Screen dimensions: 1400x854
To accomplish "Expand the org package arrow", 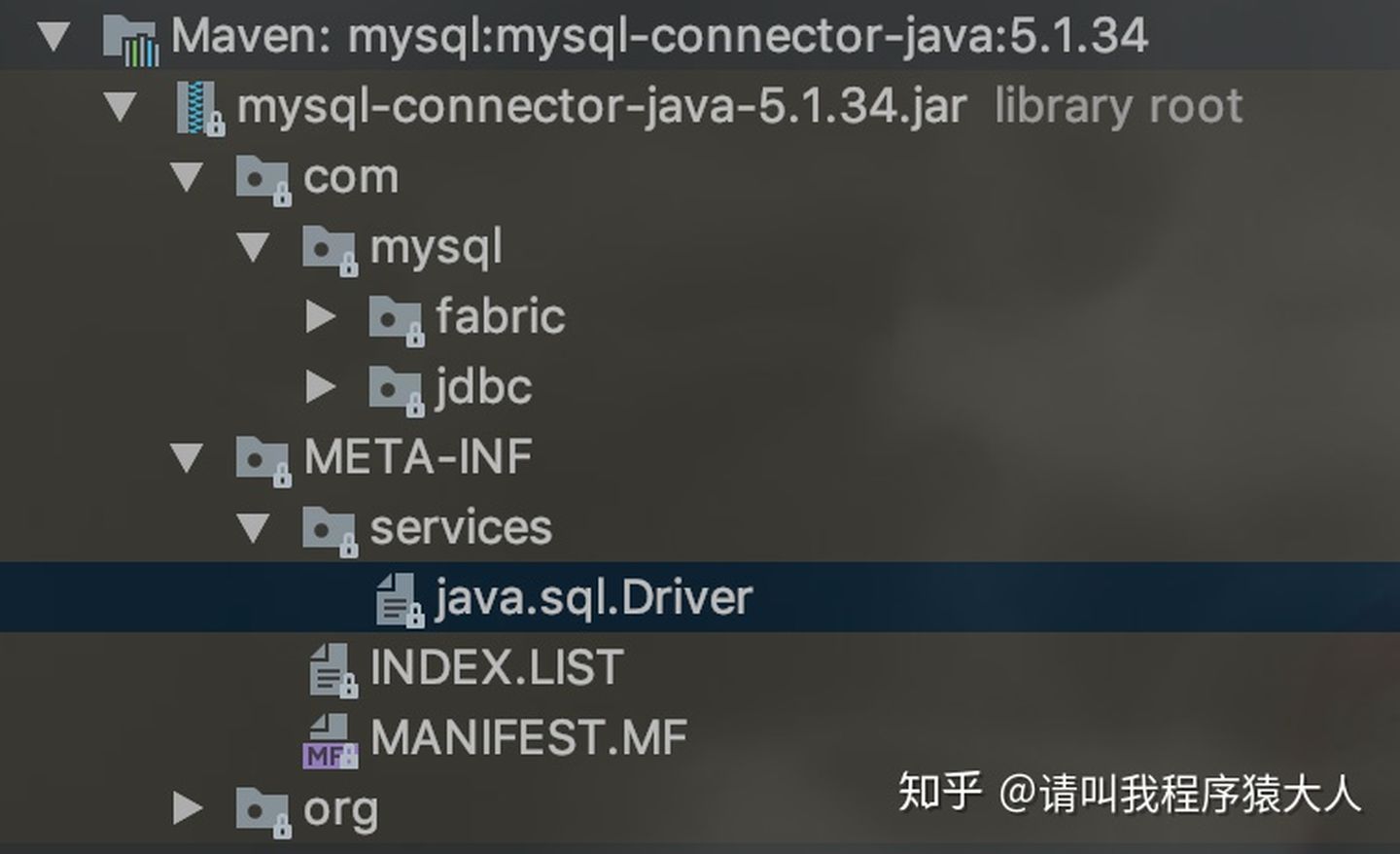I will click(188, 807).
